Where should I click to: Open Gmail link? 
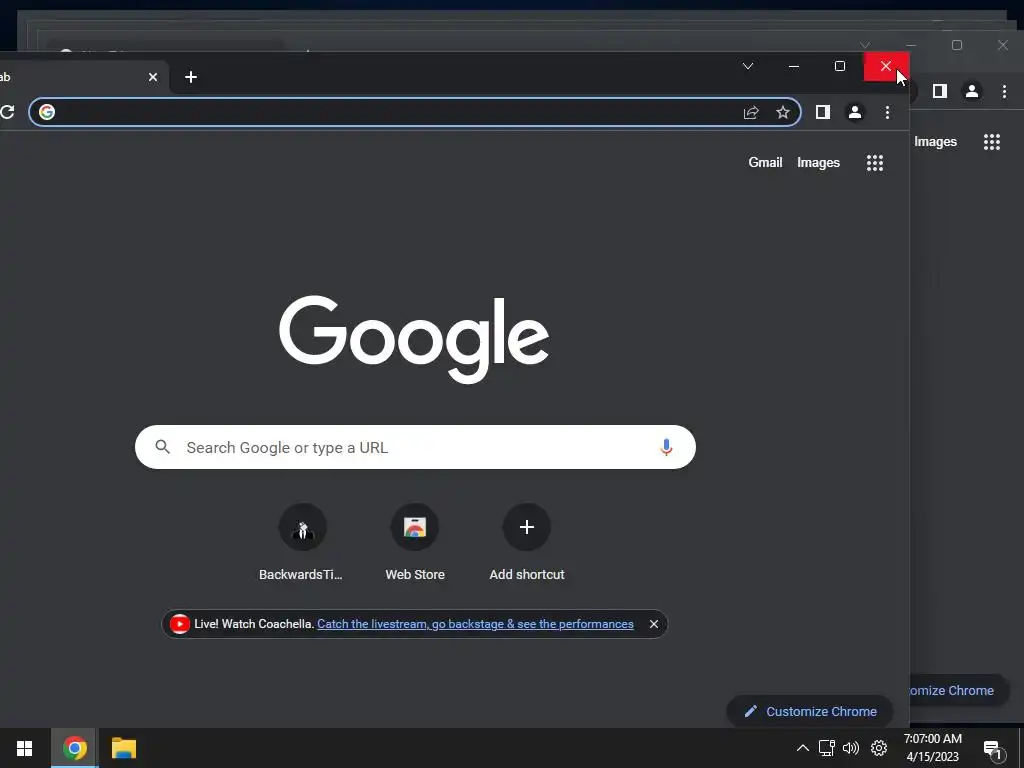click(765, 163)
